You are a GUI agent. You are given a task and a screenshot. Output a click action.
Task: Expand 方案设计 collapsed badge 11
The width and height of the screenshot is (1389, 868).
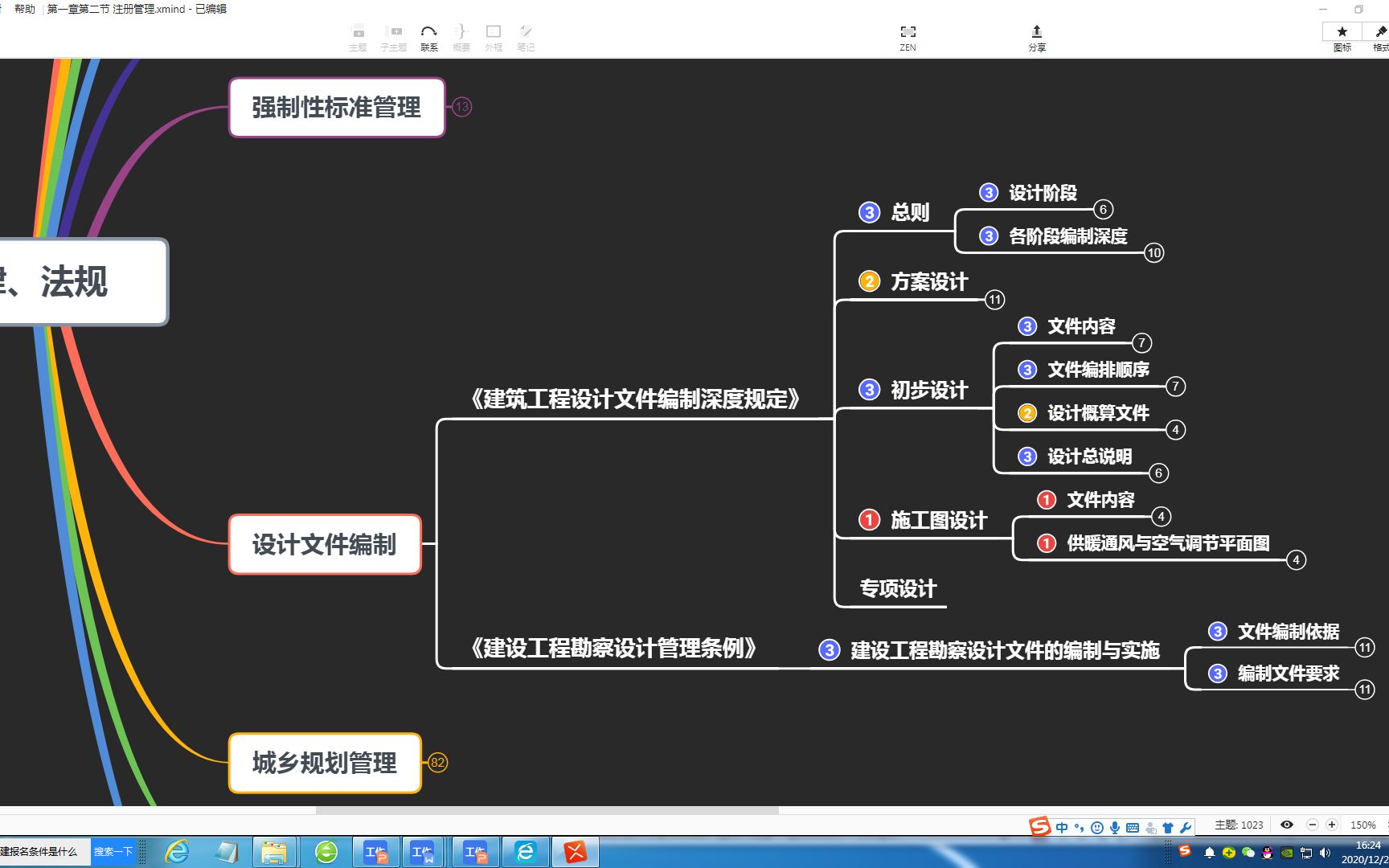[x=995, y=300]
